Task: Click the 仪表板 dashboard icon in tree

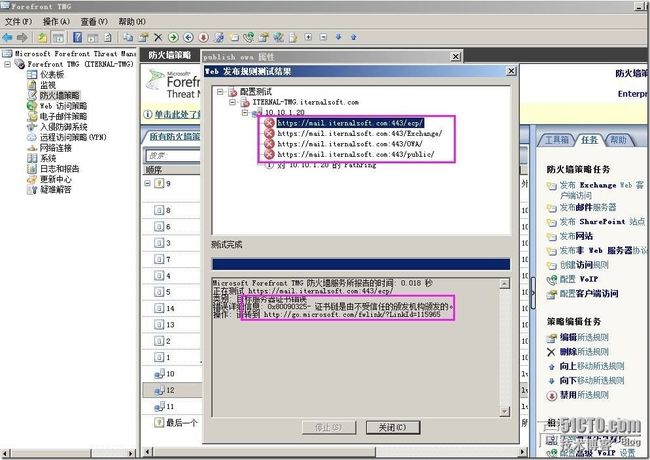Action: [x=32, y=75]
